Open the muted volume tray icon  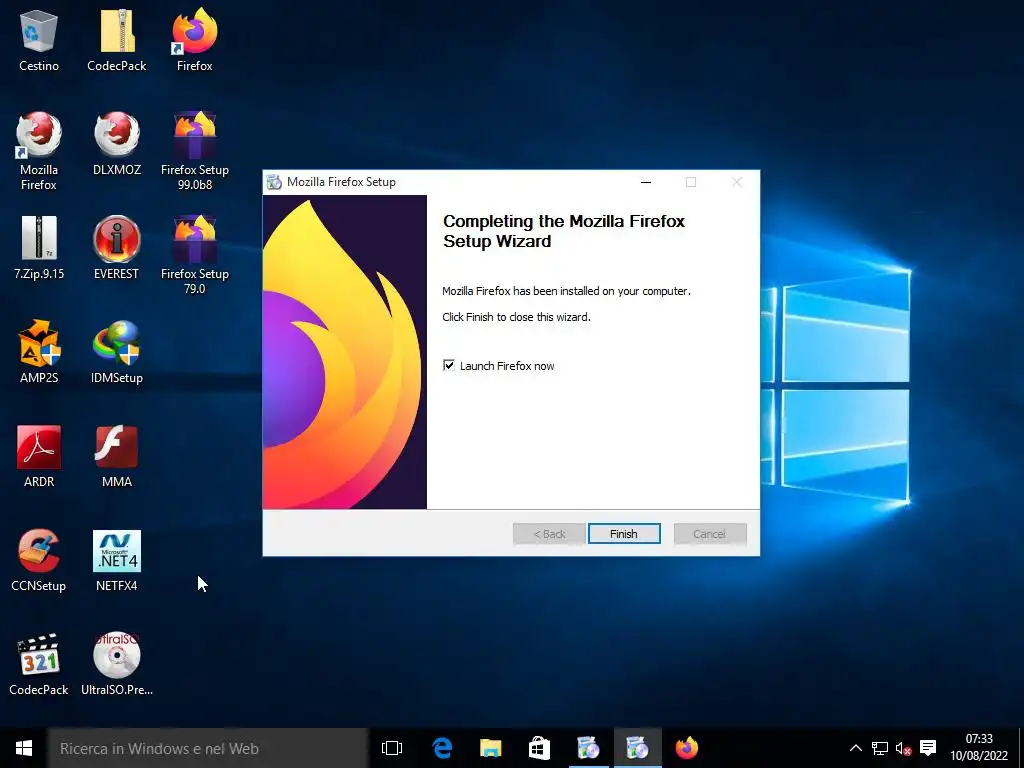click(x=903, y=748)
